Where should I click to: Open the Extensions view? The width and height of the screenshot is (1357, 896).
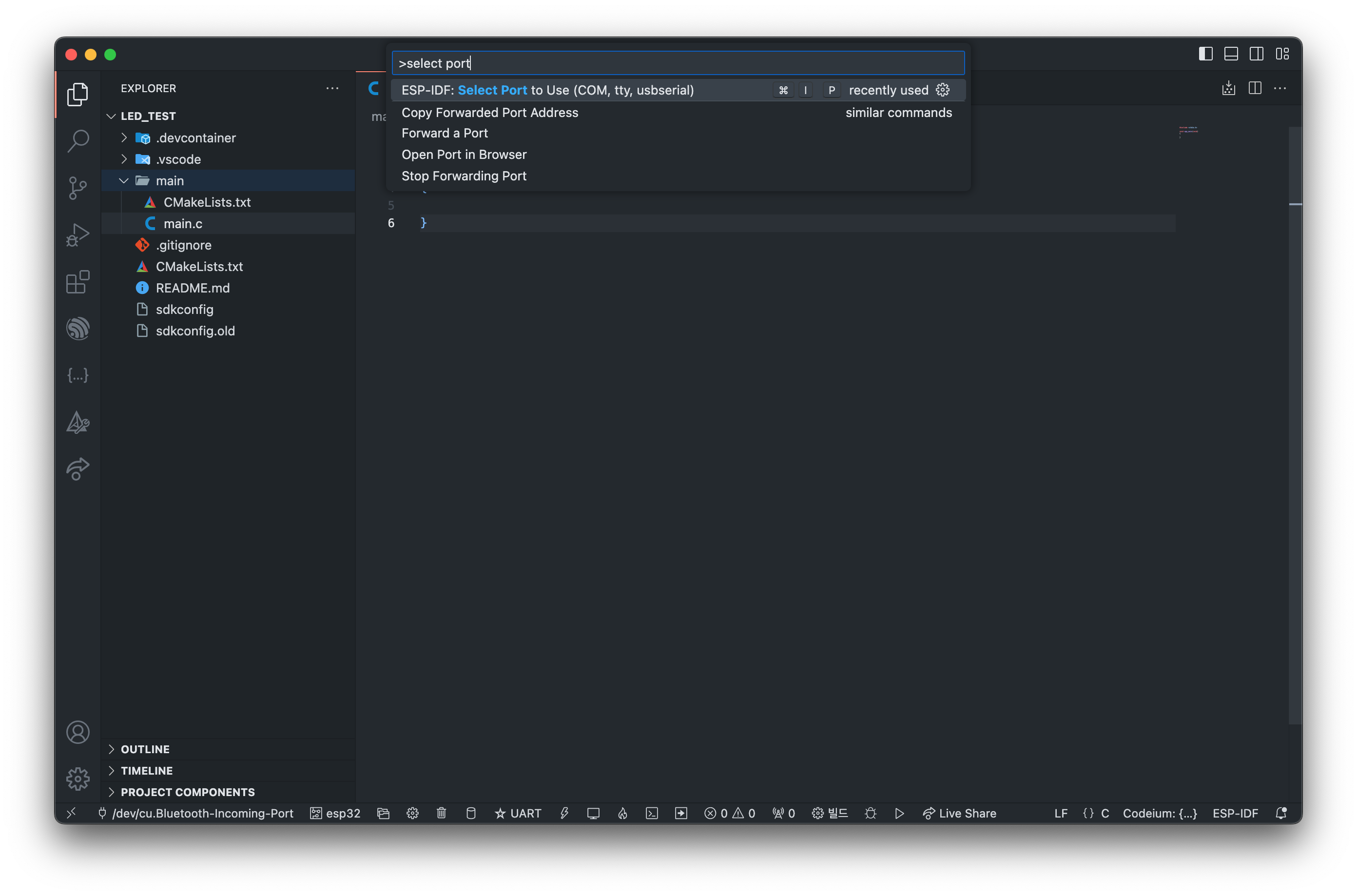[78, 282]
